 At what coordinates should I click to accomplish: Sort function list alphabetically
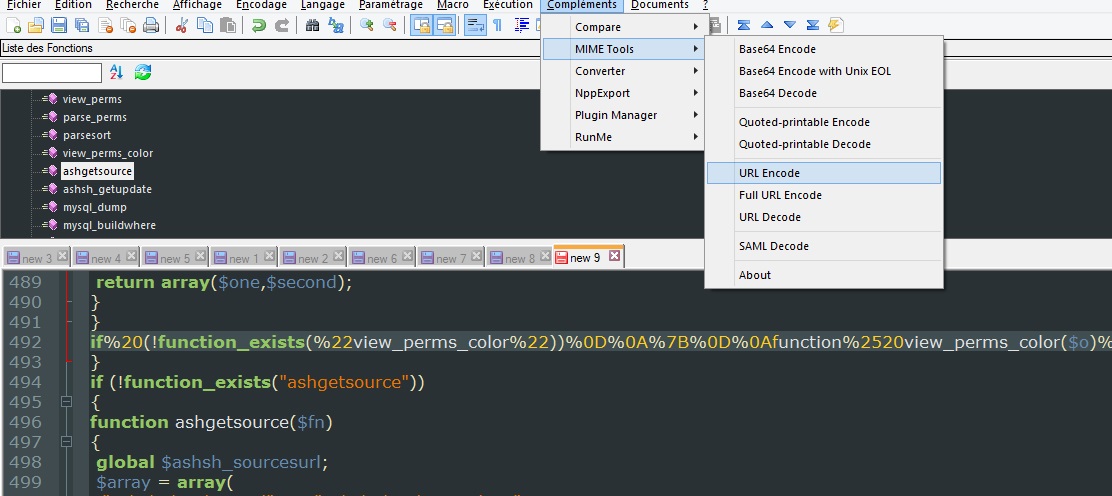click(116, 72)
